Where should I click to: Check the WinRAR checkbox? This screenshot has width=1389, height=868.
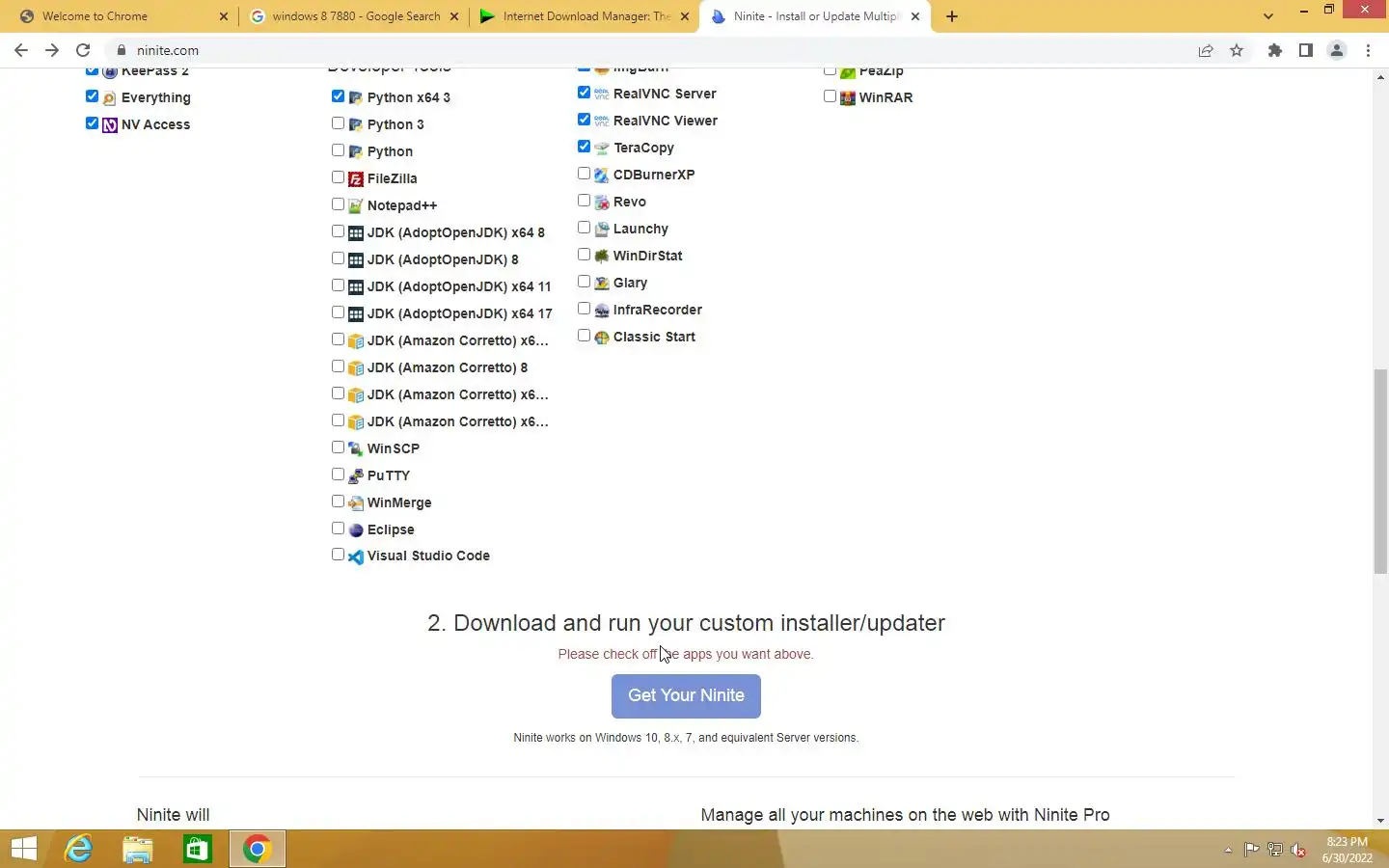(830, 96)
